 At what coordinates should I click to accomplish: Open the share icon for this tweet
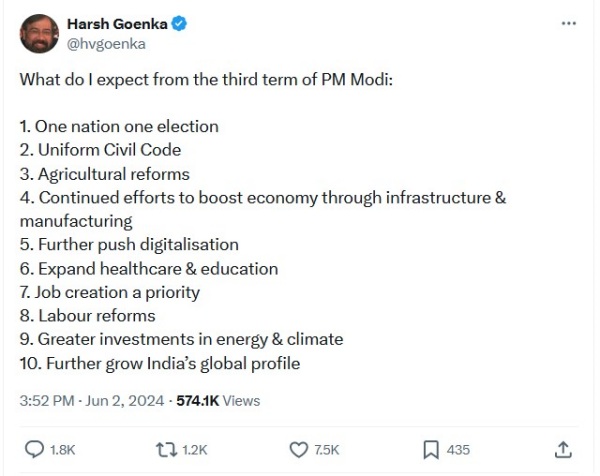click(562, 449)
